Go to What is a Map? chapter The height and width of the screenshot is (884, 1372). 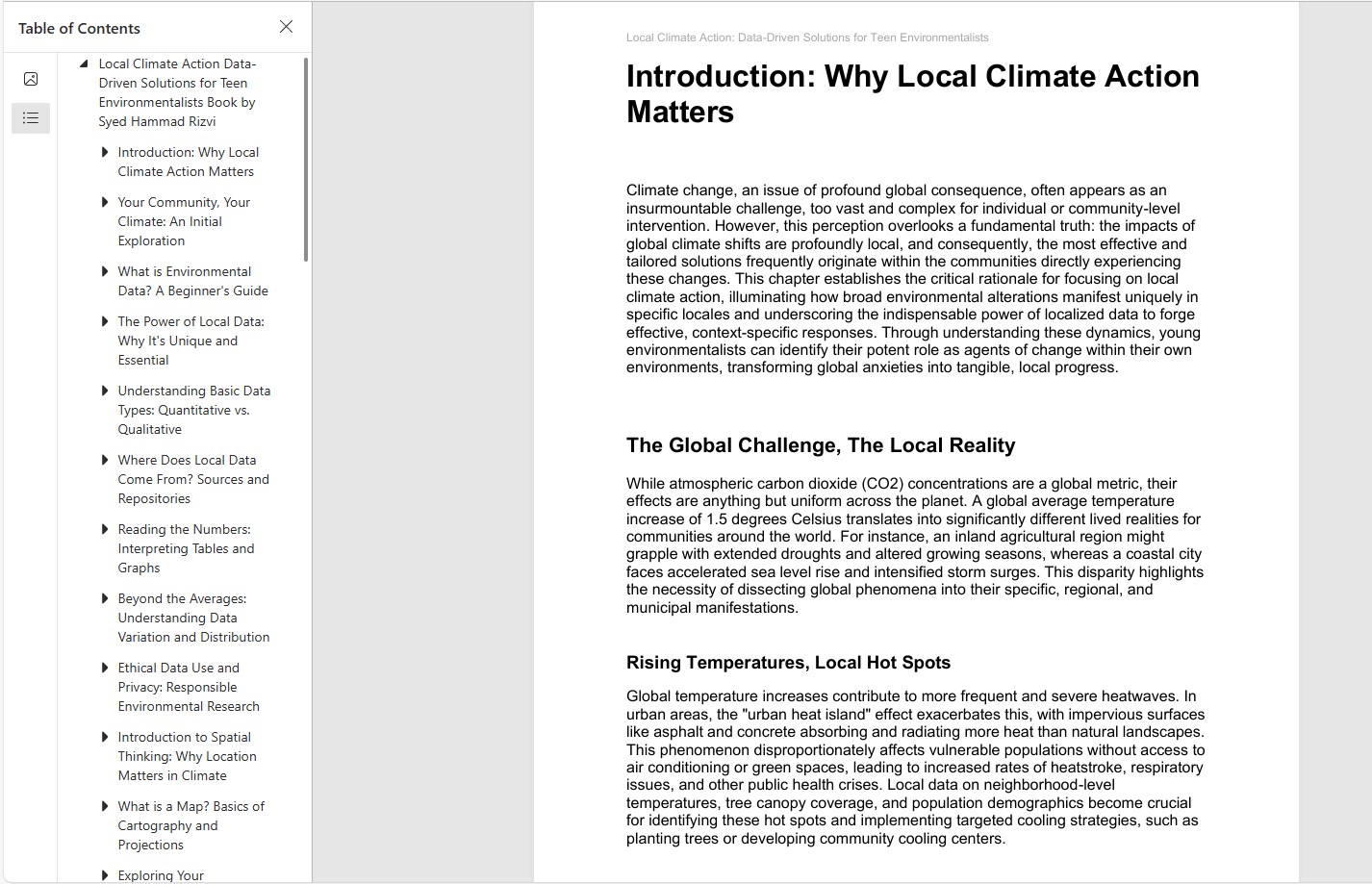(x=191, y=825)
